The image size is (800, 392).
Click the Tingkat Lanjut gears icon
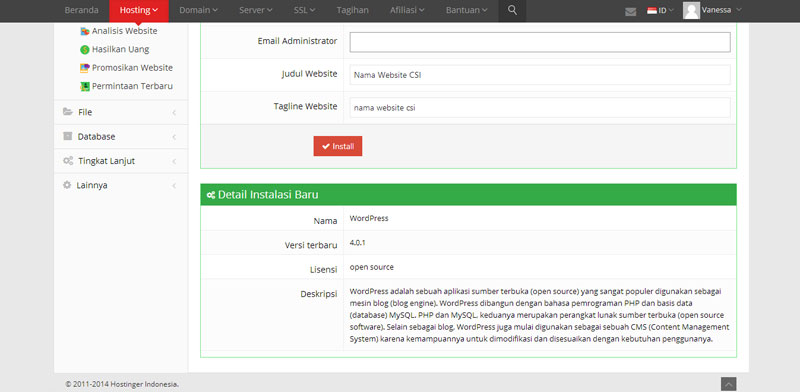tap(68, 161)
